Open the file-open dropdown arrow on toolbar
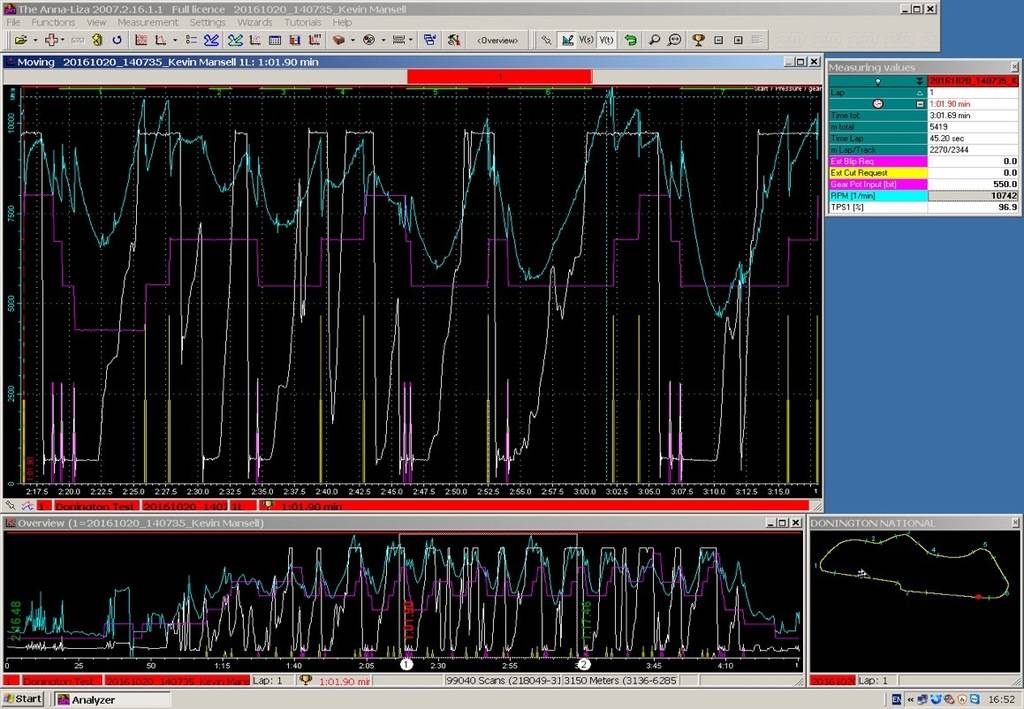Screen dimensions: 1024x709 point(34,40)
